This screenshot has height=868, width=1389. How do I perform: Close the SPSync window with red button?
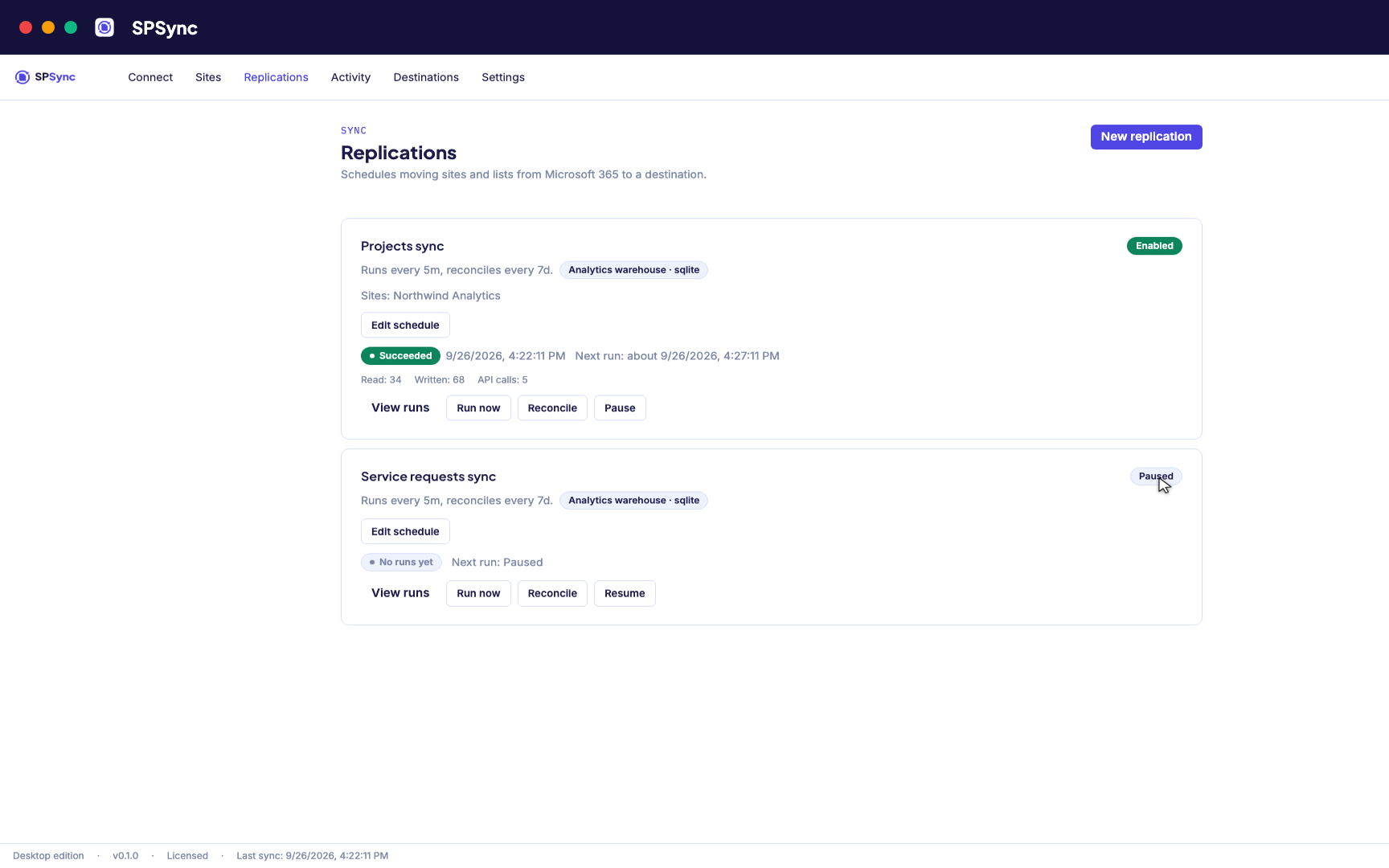click(x=26, y=27)
